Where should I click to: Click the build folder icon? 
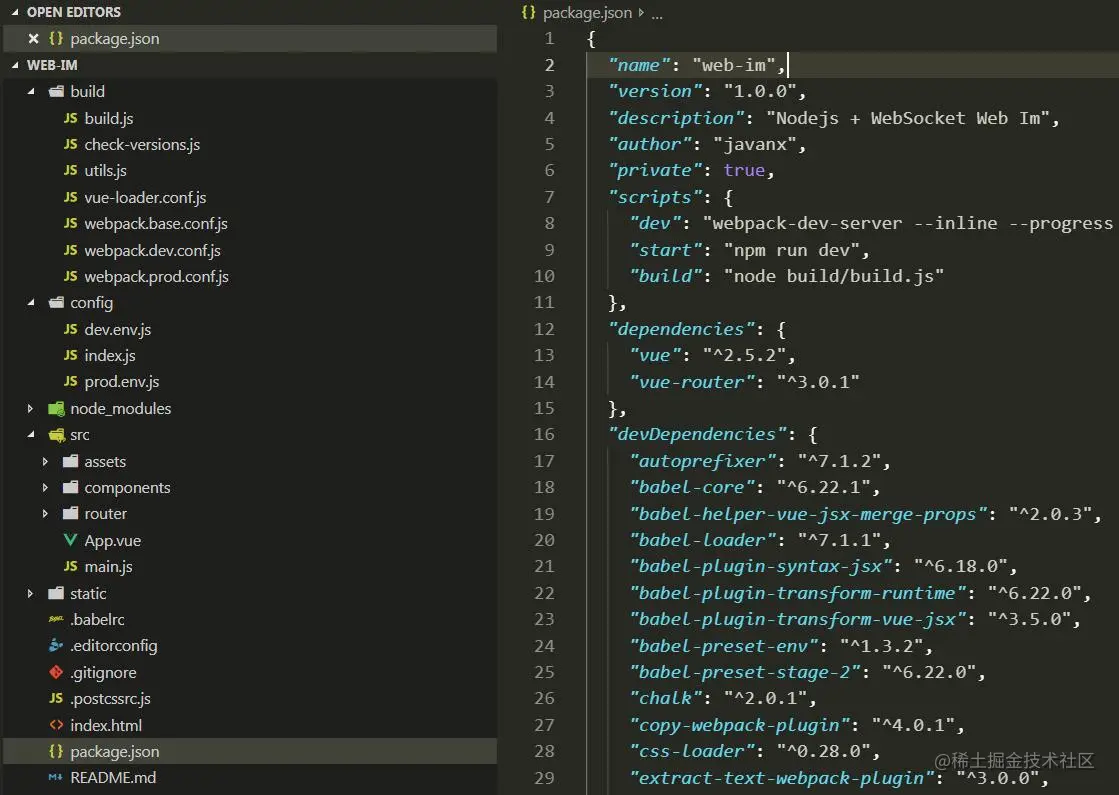[x=56, y=91]
